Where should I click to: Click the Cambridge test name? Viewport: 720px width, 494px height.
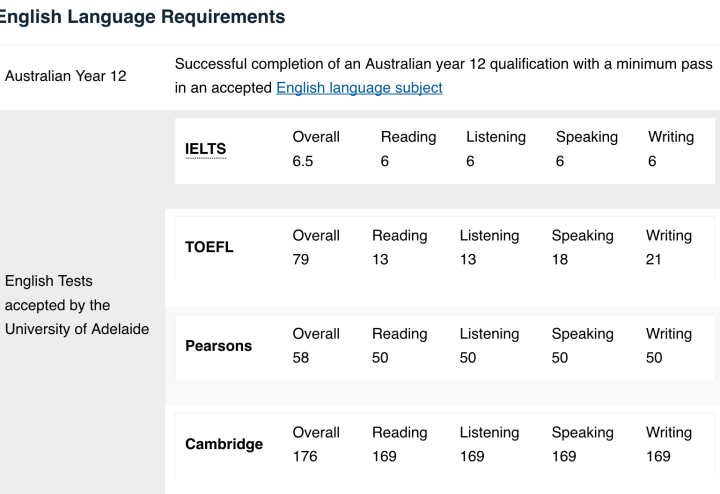click(224, 444)
